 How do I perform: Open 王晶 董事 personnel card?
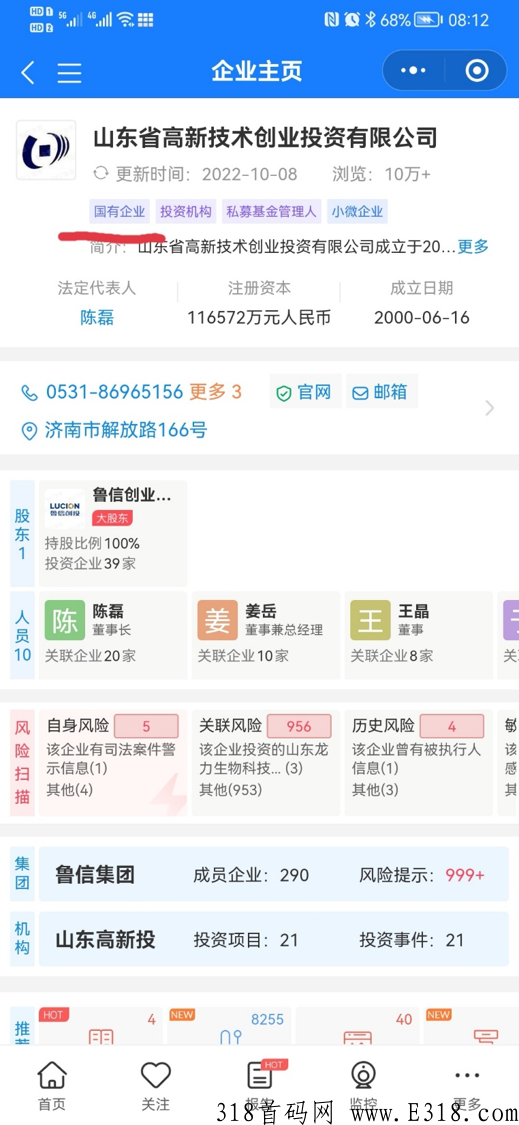pyautogui.click(x=419, y=636)
